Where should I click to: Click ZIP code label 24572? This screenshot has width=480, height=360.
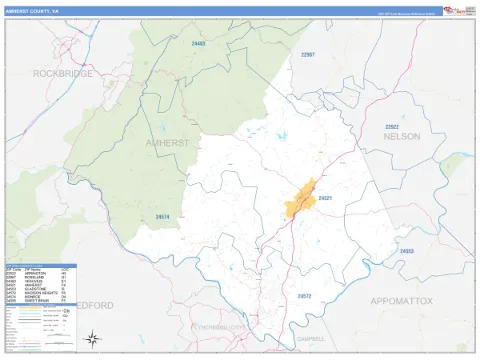click(304, 296)
